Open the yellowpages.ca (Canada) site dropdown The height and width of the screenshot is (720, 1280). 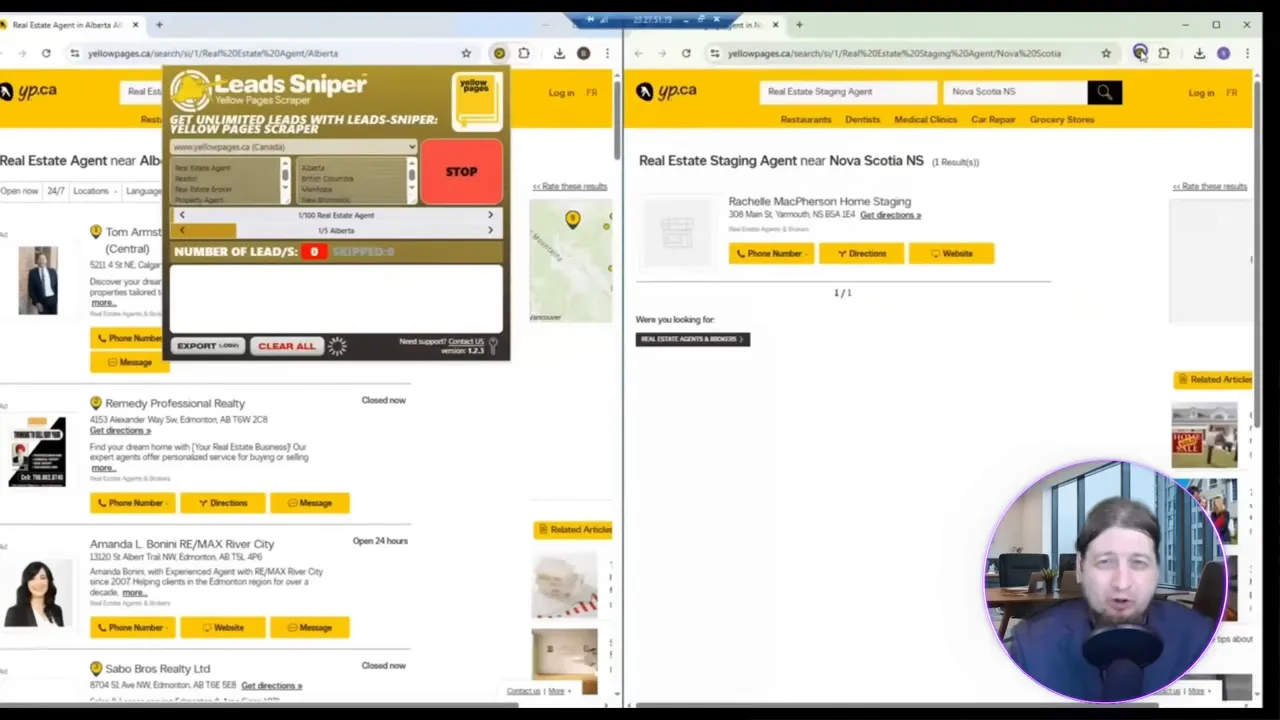pos(293,147)
